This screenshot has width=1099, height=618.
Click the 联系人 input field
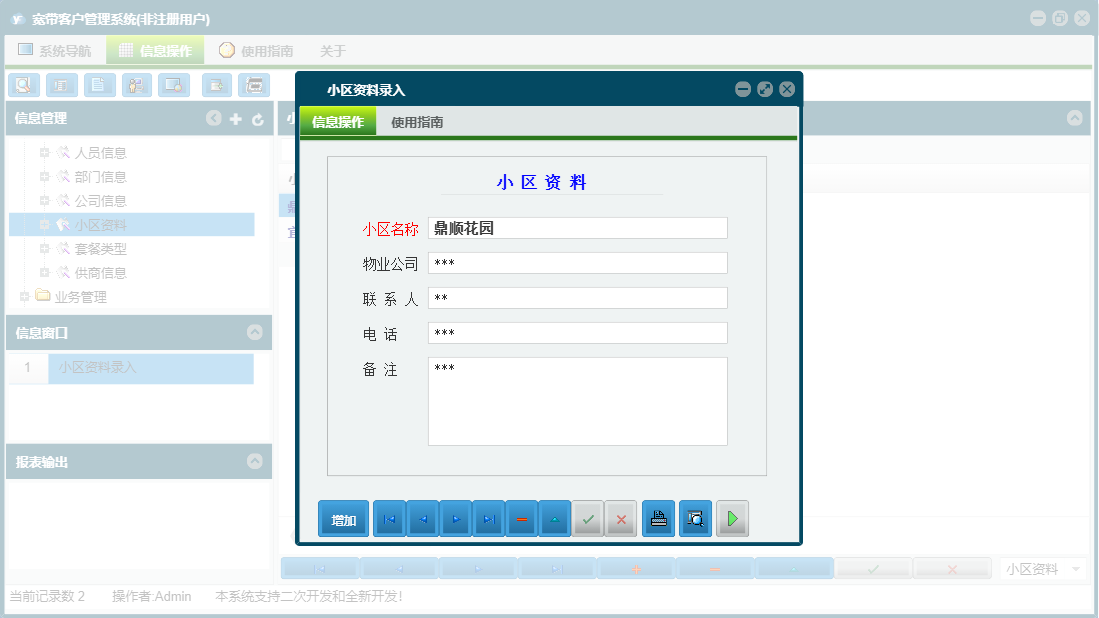pos(578,298)
